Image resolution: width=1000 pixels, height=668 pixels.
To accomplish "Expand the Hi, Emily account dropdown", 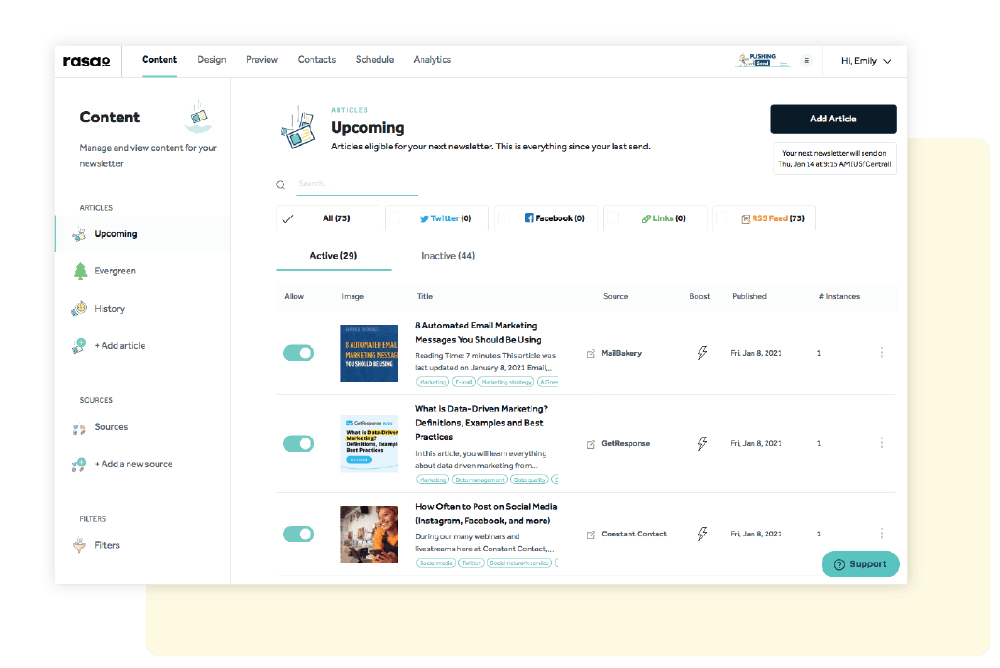I will click(x=866, y=61).
